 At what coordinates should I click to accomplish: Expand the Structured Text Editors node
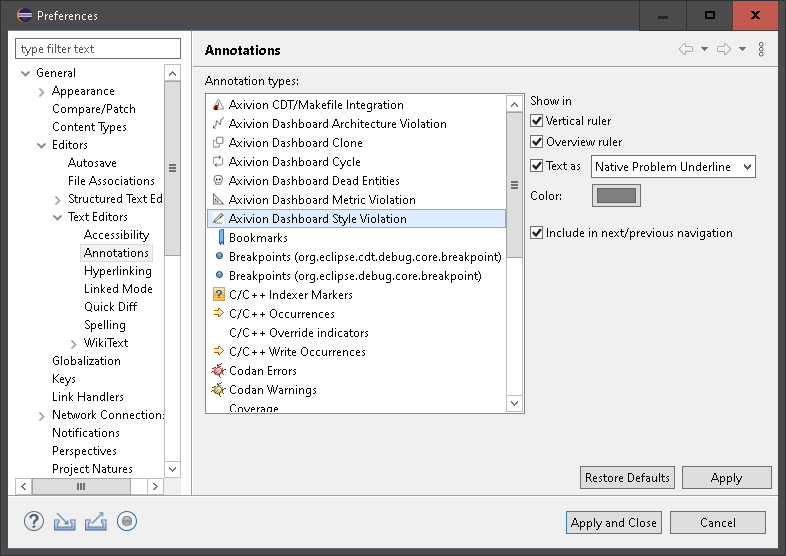click(58, 200)
